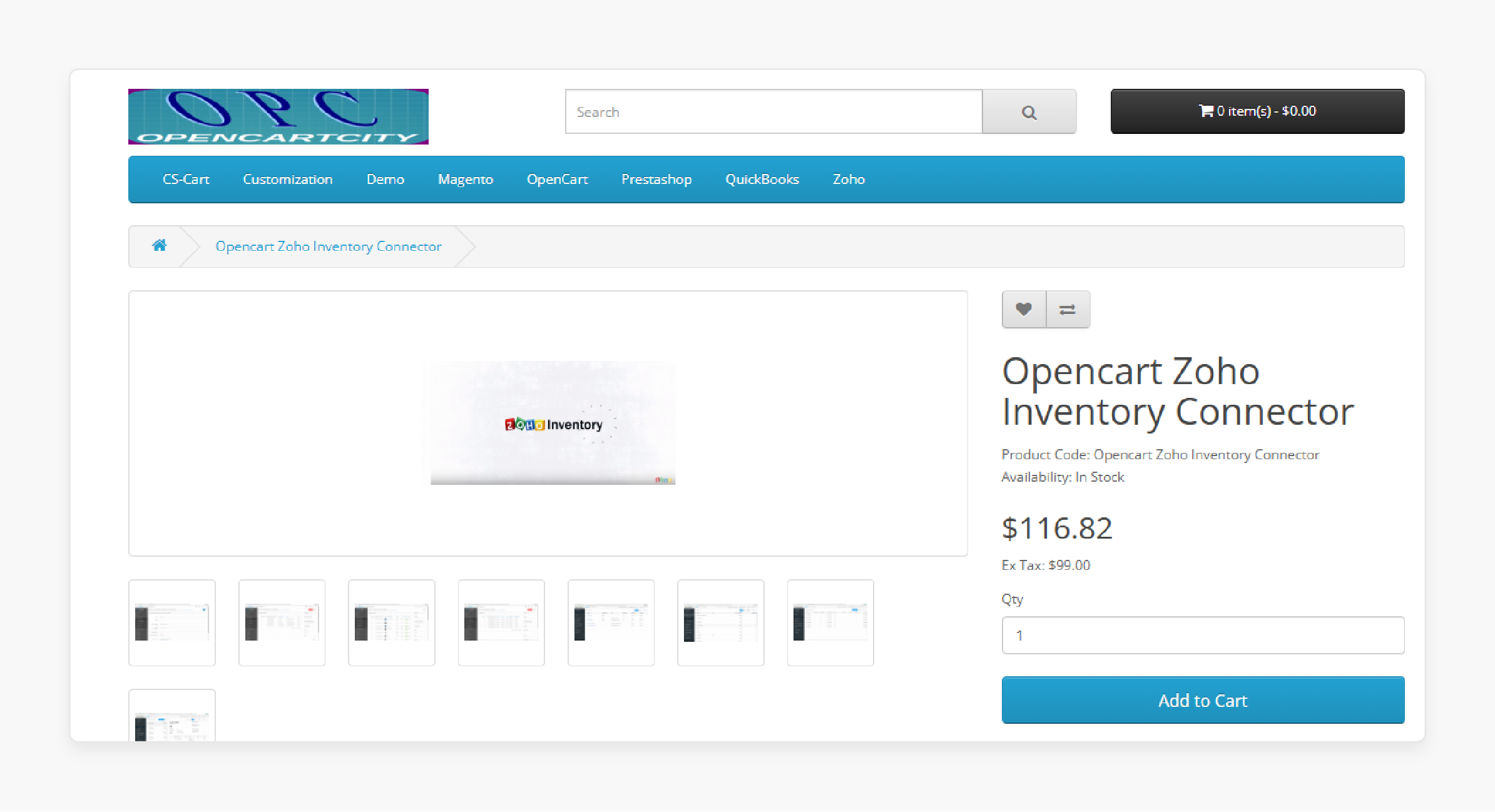Click the Add to Cart button
The image size is (1495, 812).
pos(1203,700)
